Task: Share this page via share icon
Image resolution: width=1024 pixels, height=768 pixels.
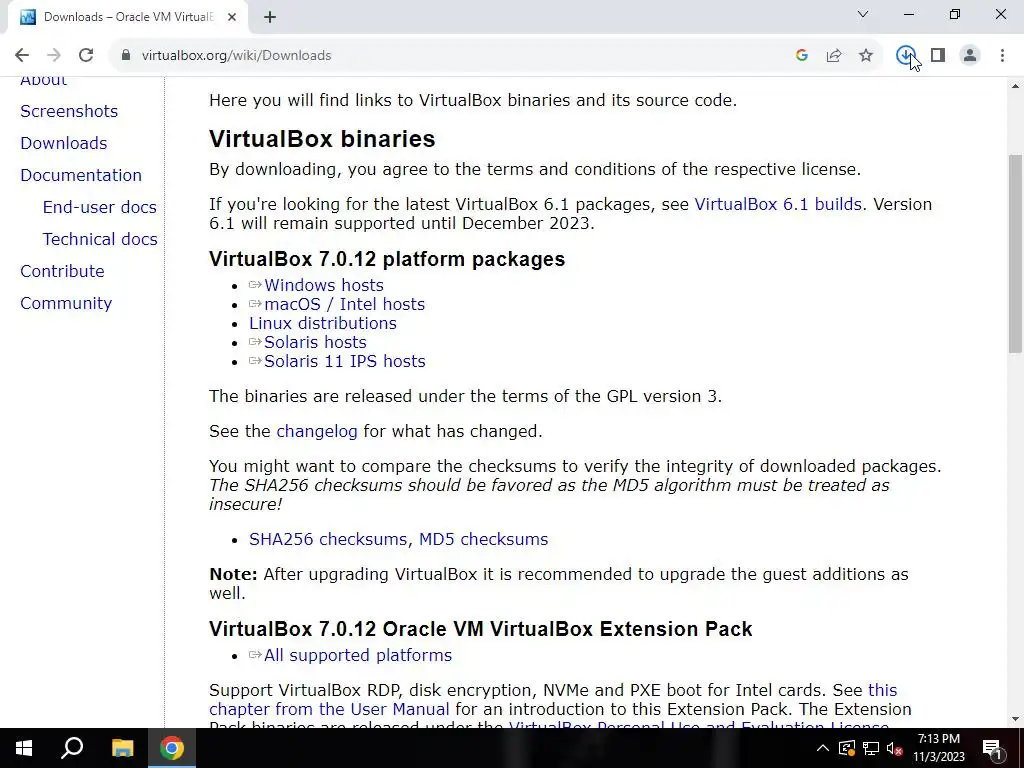Action: tap(834, 56)
